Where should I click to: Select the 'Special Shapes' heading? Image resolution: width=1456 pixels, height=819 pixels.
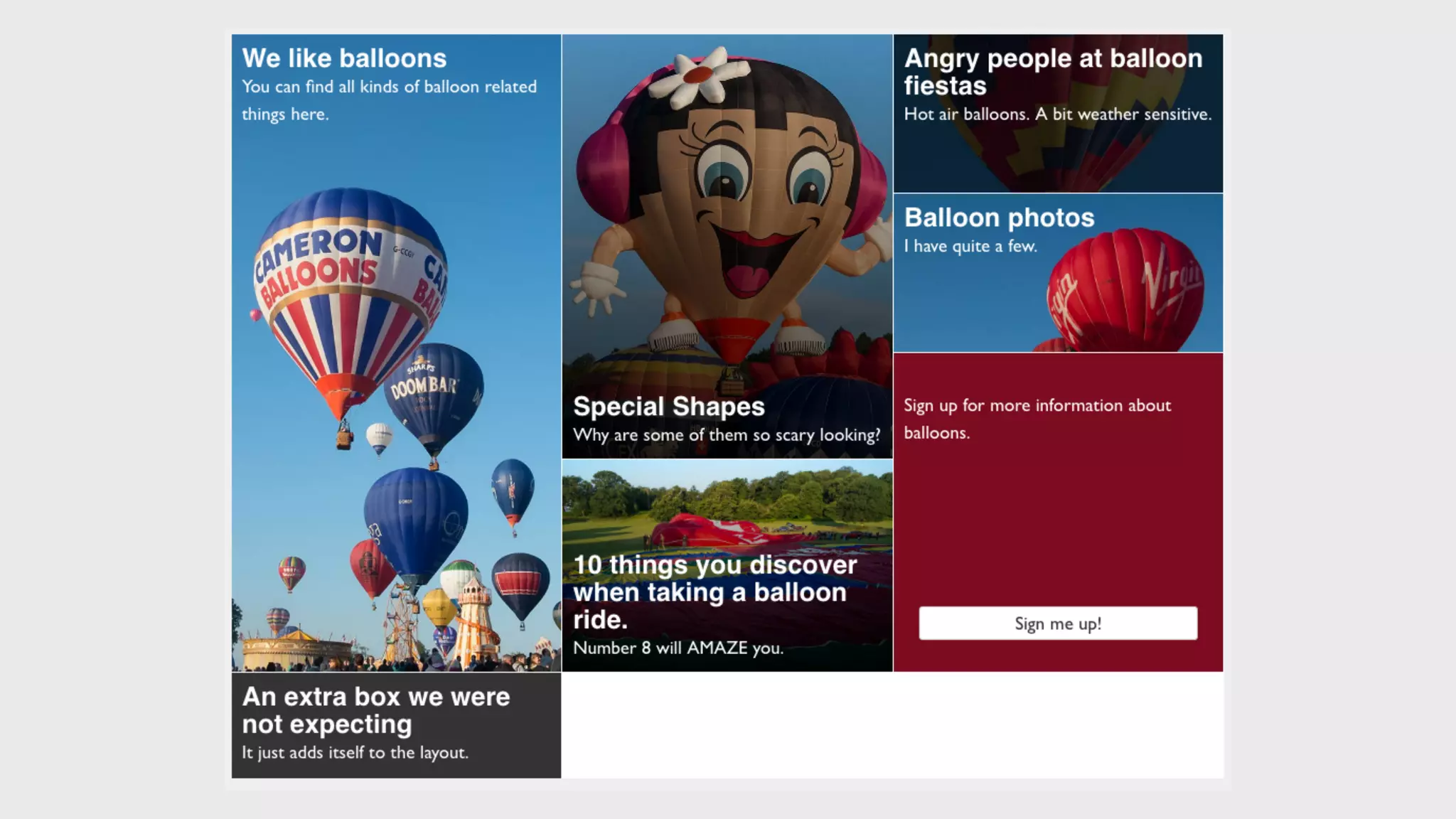click(668, 407)
